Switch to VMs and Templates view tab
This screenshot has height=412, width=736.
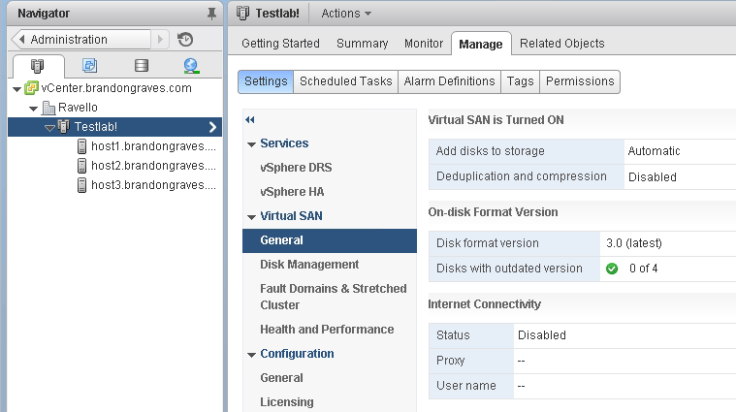[89, 66]
